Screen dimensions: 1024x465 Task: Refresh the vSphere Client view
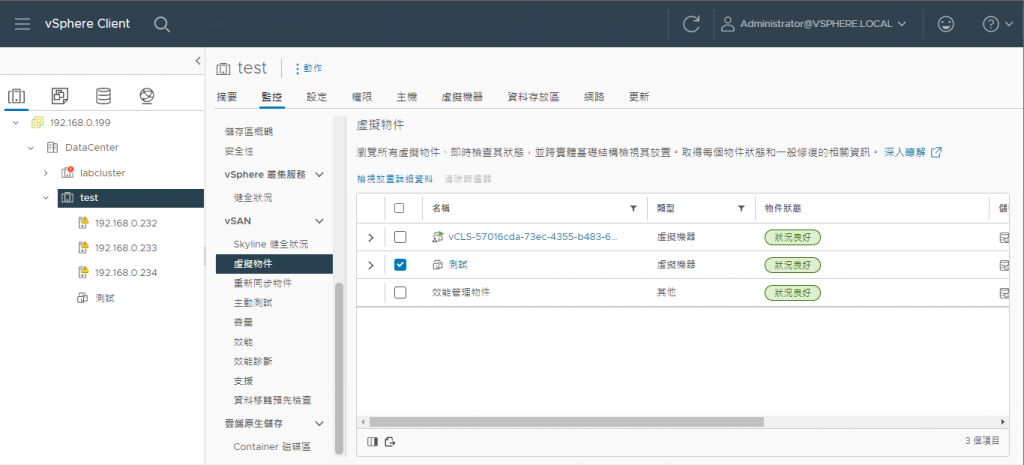tap(691, 24)
